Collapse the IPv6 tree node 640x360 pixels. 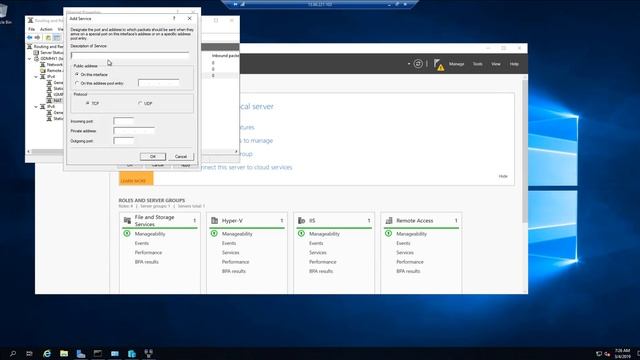[x=36, y=107]
